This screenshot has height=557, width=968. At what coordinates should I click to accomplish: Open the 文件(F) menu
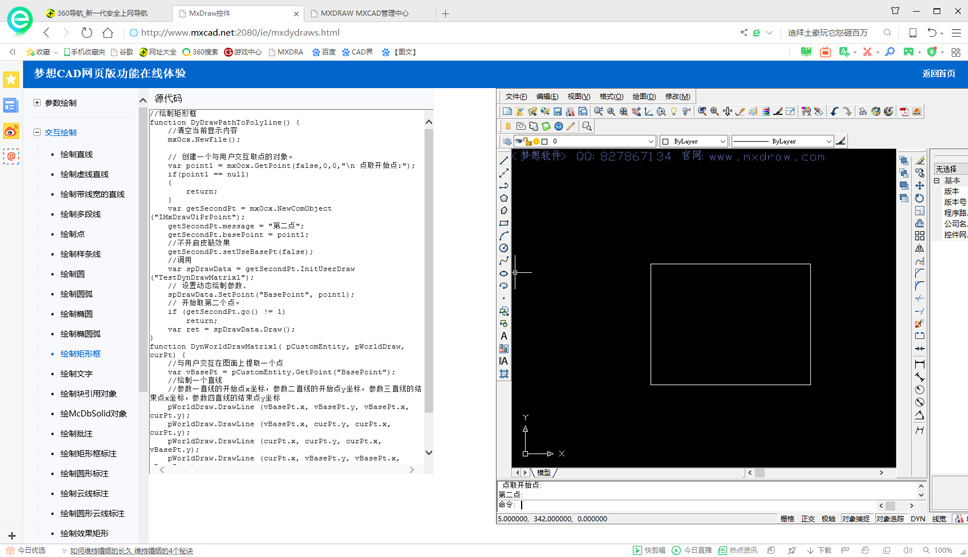pos(516,97)
